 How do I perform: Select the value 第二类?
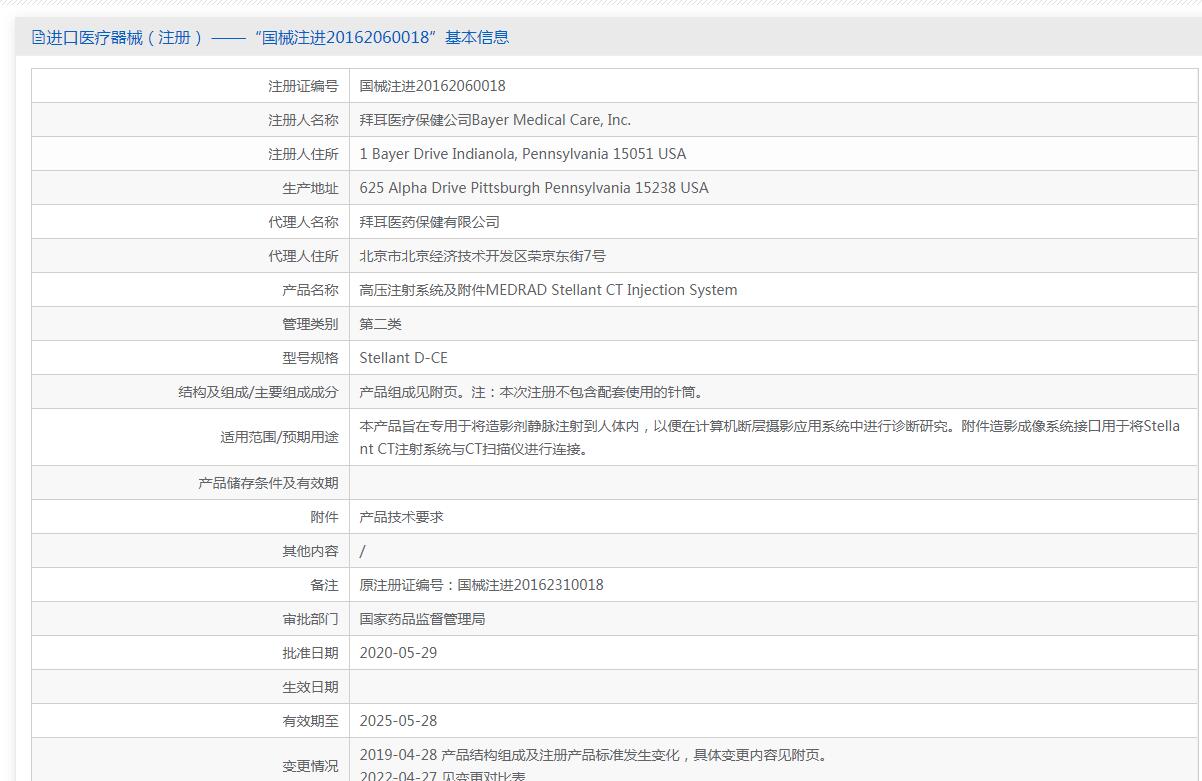381,324
